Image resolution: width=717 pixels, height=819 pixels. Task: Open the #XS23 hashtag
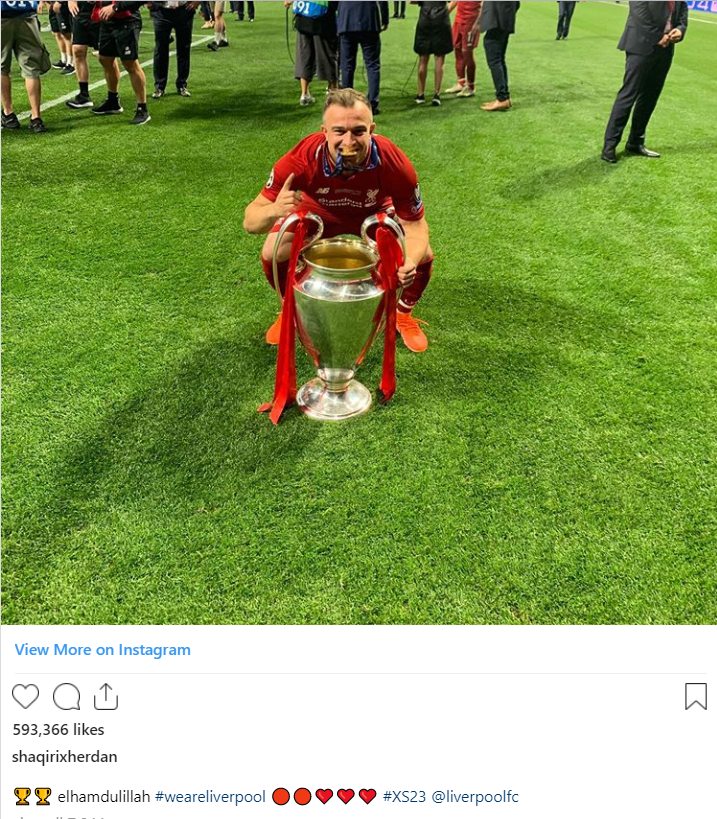[404, 797]
